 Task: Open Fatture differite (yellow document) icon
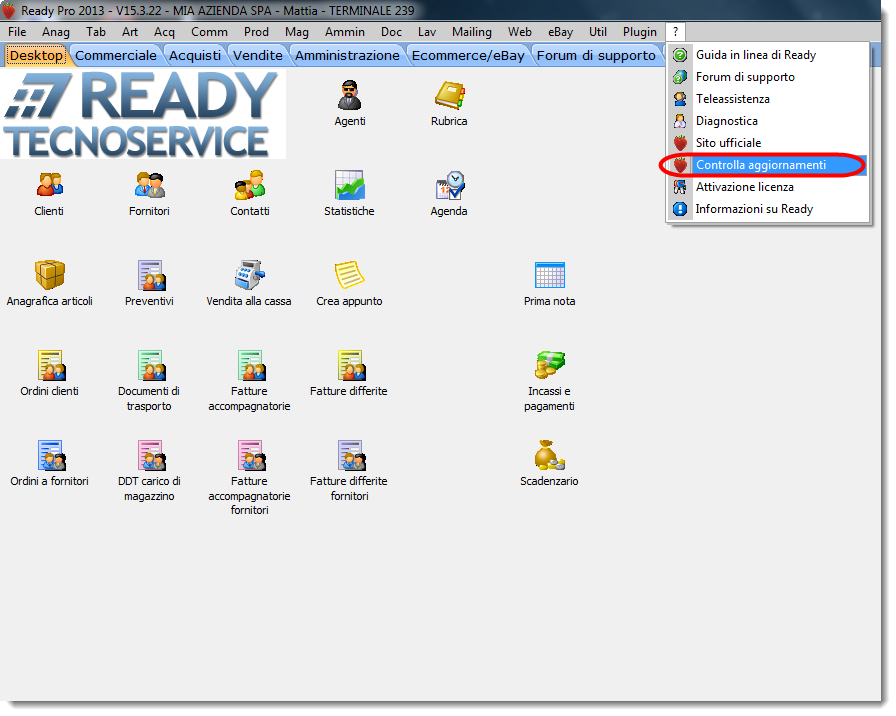[x=349, y=366]
